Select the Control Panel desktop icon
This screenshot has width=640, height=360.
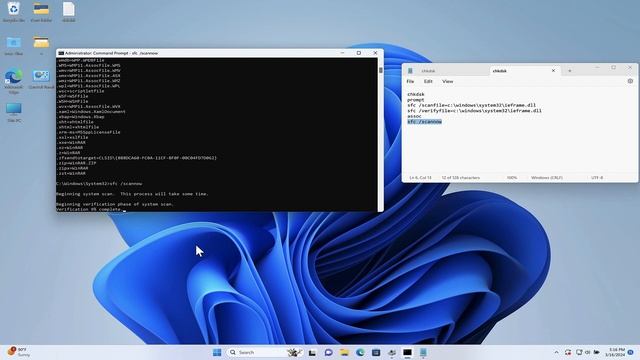tap(41, 79)
